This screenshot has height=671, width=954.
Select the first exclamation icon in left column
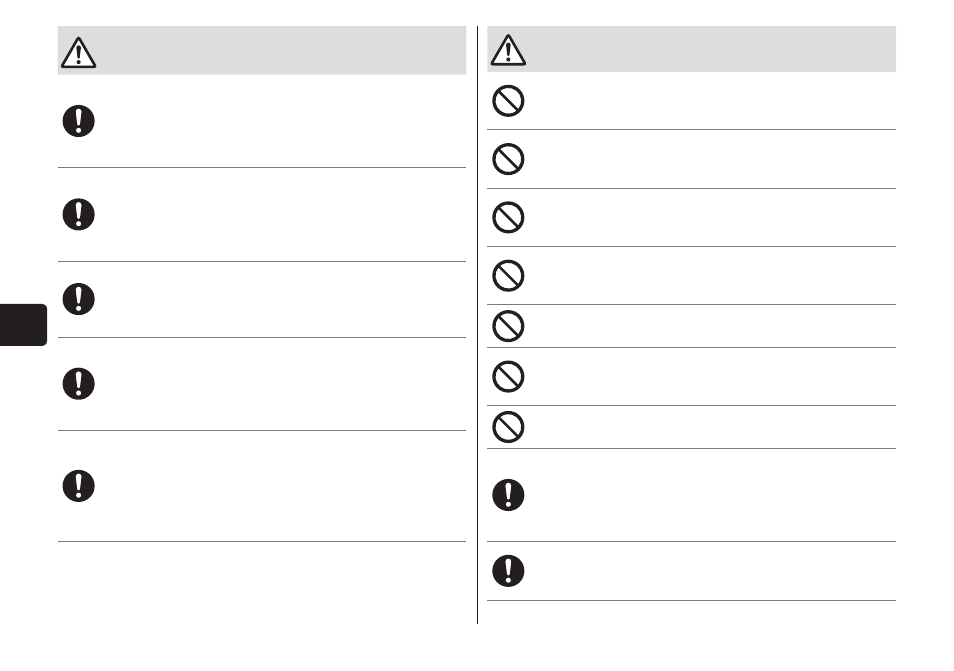78,121
